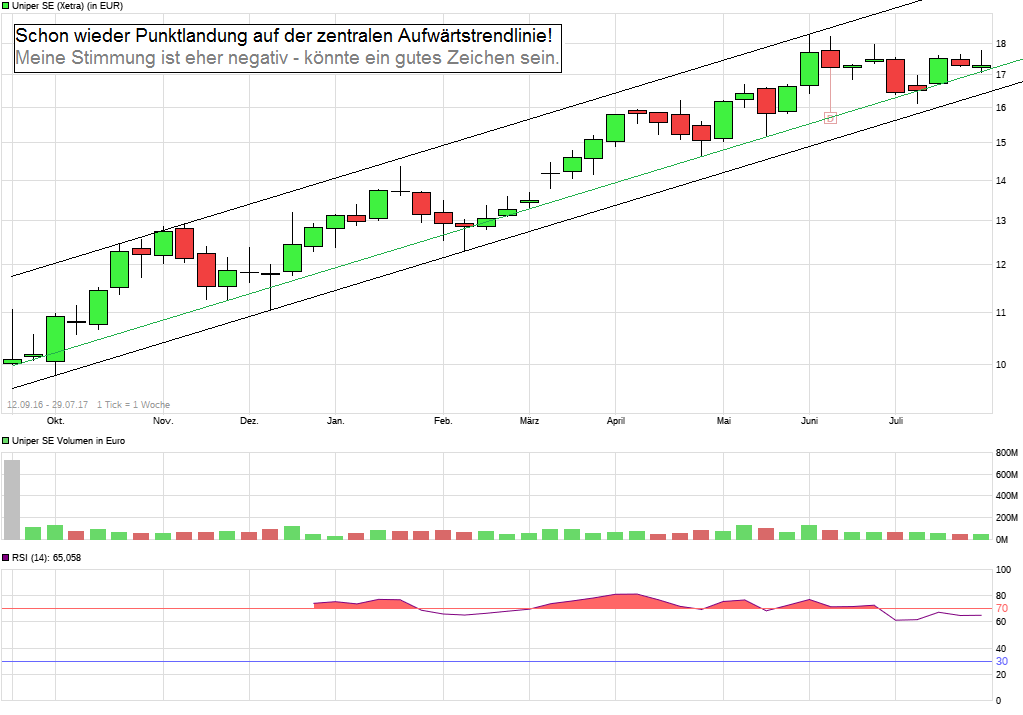
Task: Click the 'Feb.' month label
Action: pos(443,421)
